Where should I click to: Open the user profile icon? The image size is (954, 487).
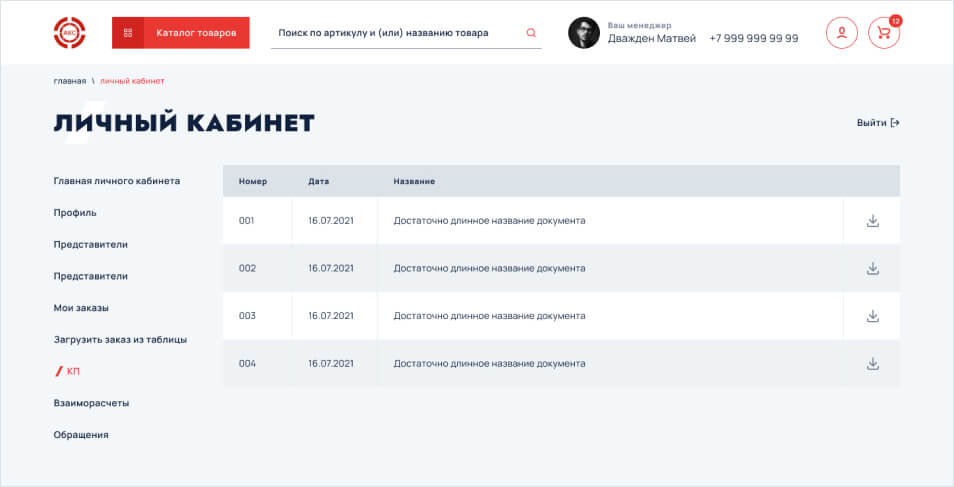point(841,33)
